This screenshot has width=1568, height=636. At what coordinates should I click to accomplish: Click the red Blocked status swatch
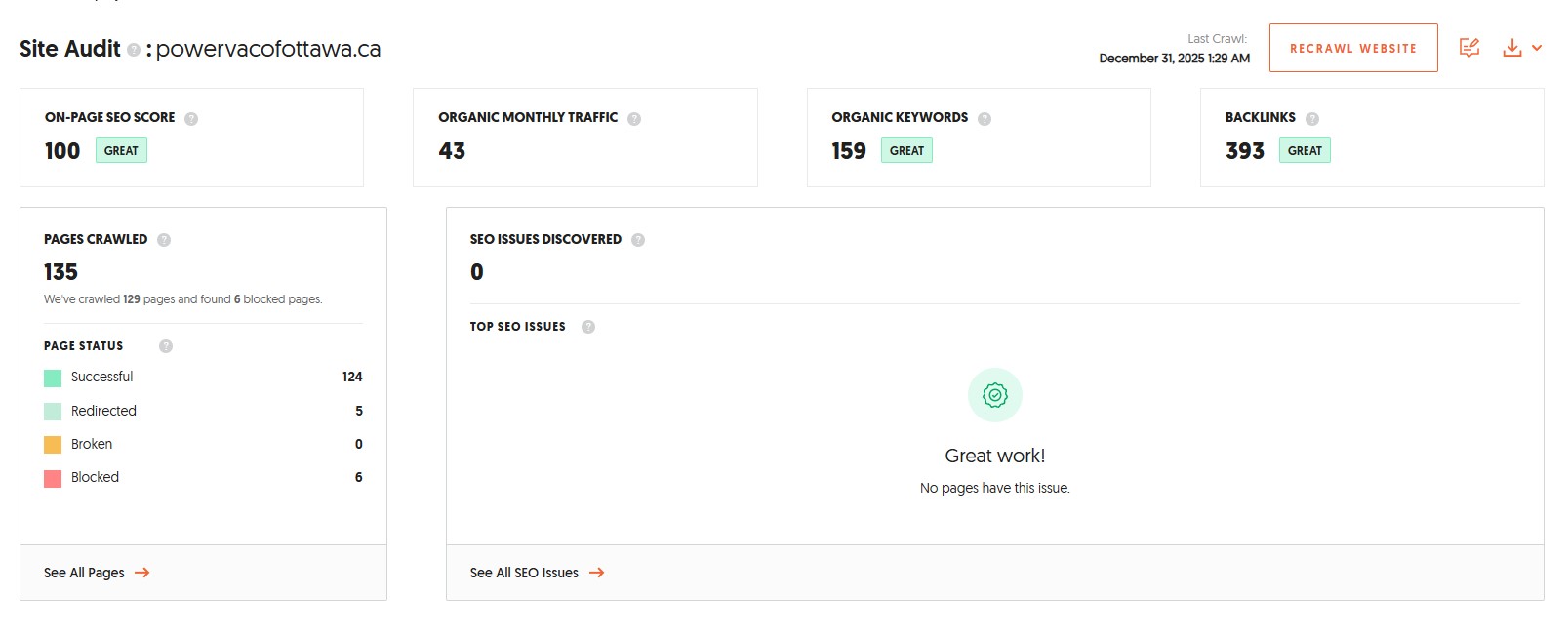(x=53, y=478)
